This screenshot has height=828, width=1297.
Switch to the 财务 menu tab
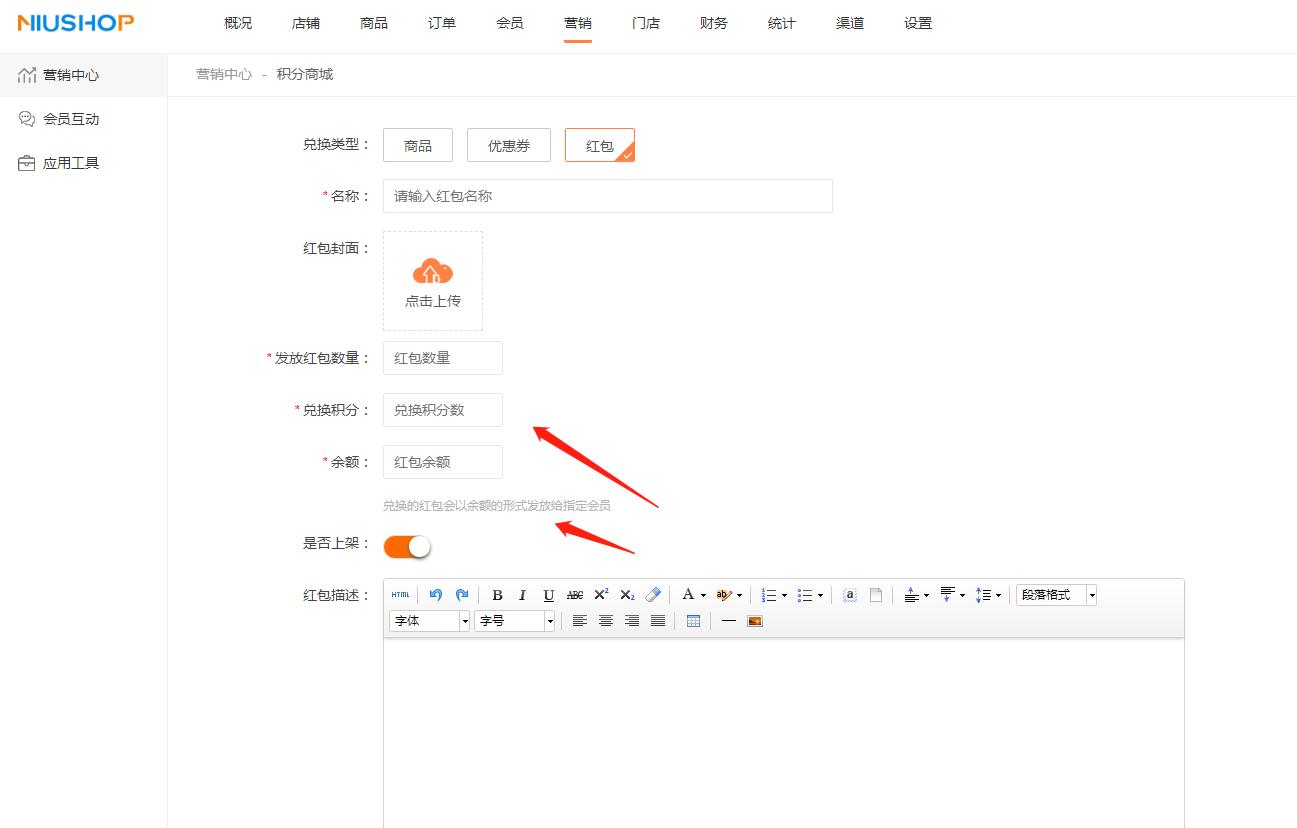[x=713, y=22]
